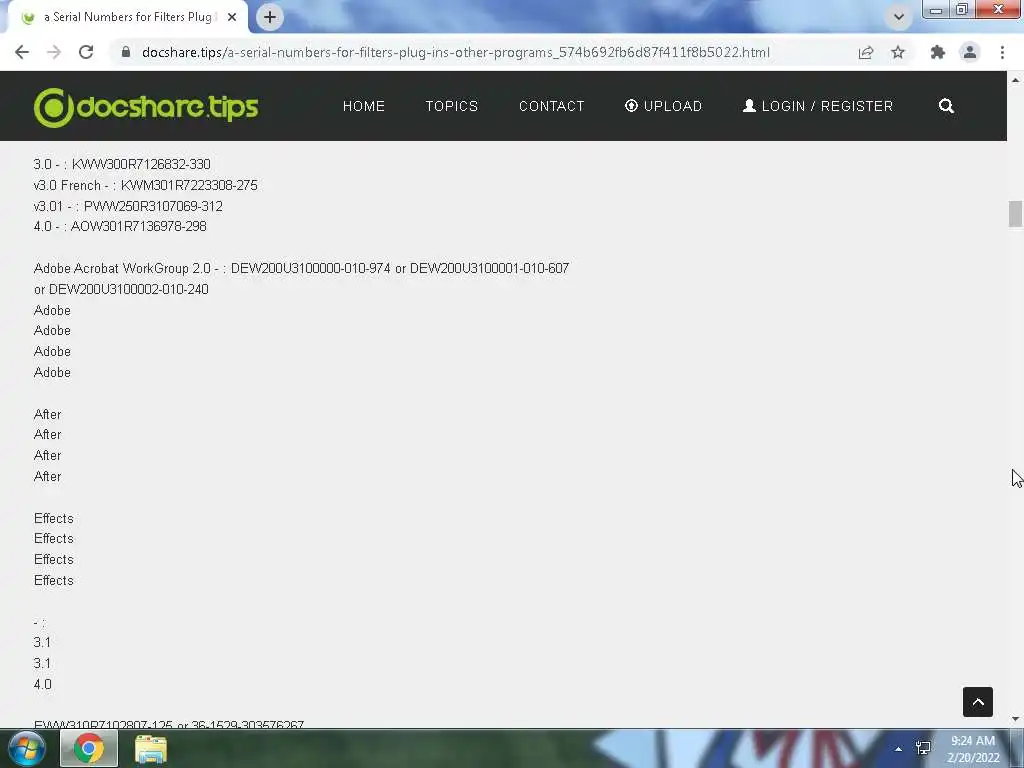Screen dimensions: 1024x768
Task: Click the address bar URL
Action: (x=455, y=52)
